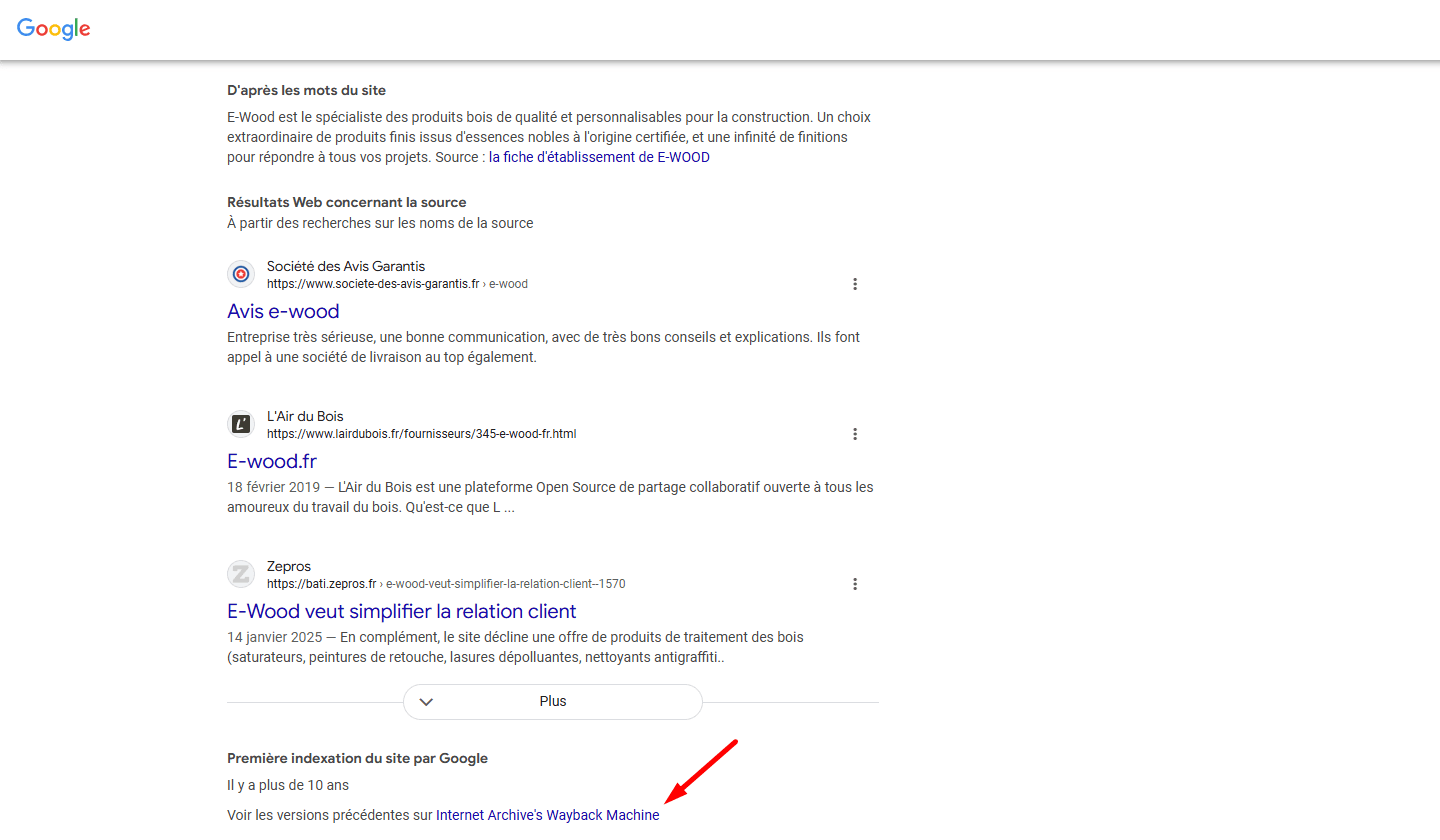Click the lairdubois.fr fournisseurs URL
The width and height of the screenshot is (1440, 840).
tap(421, 434)
